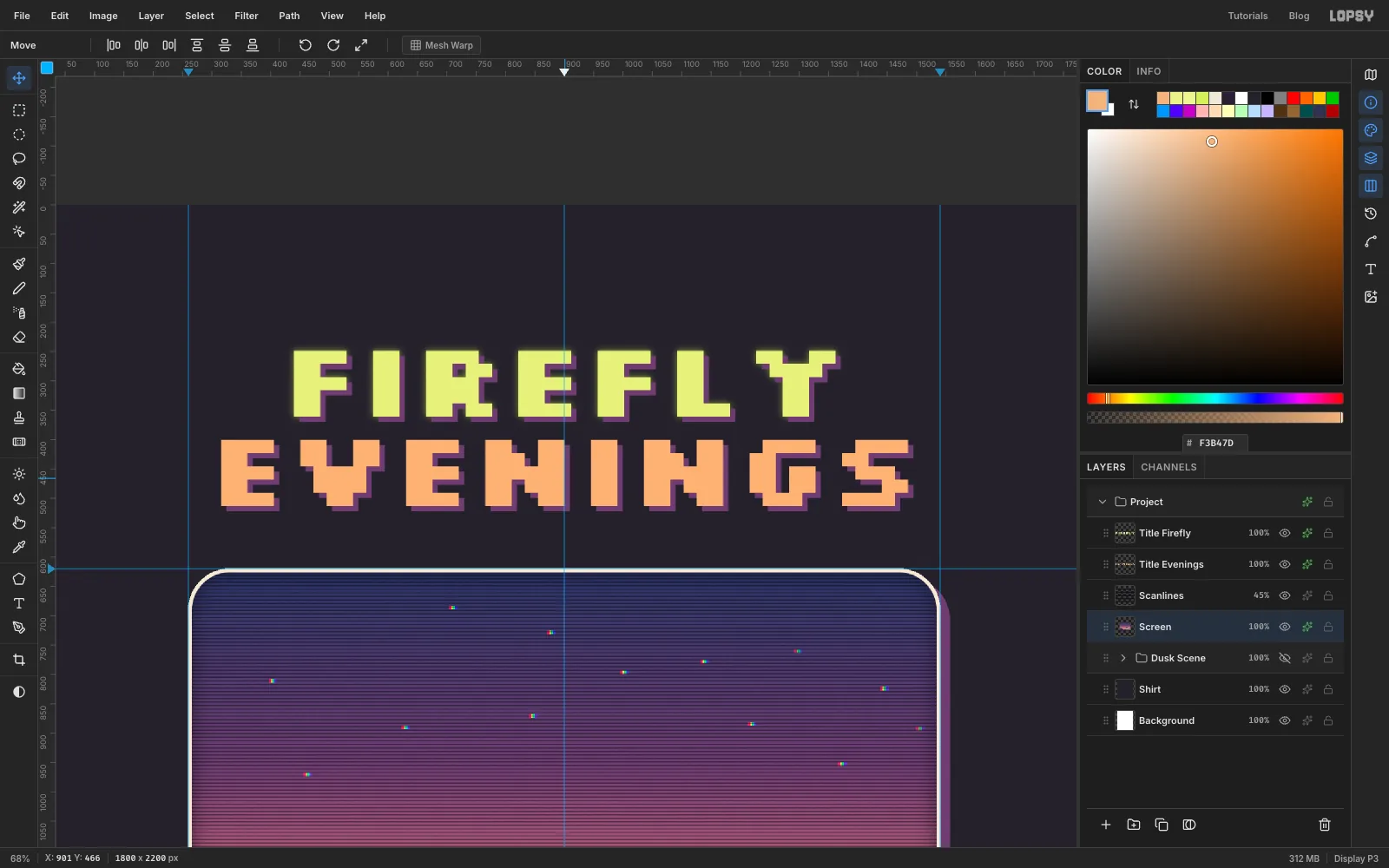Select the Eraser tool
This screenshot has height=868, width=1389.
(x=19, y=337)
